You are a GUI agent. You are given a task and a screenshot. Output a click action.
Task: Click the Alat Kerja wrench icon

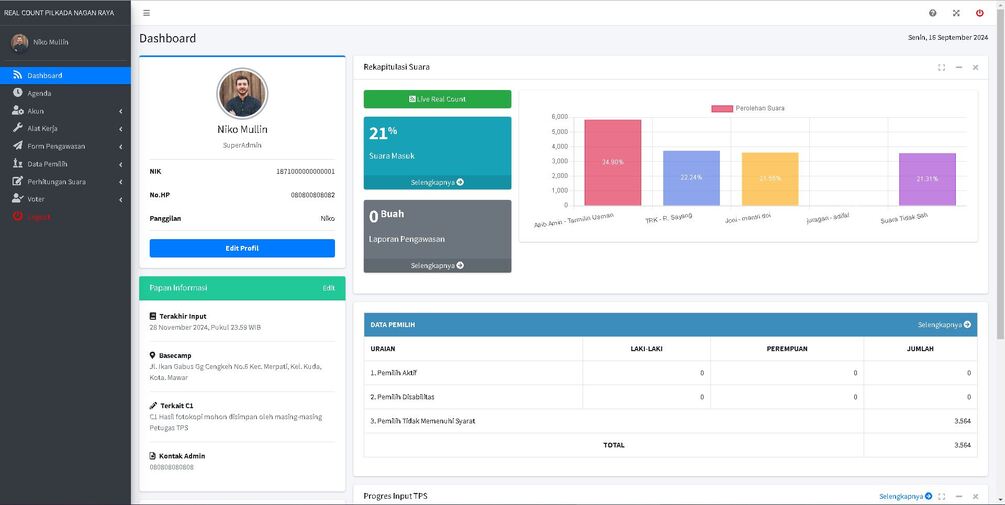pos(17,128)
